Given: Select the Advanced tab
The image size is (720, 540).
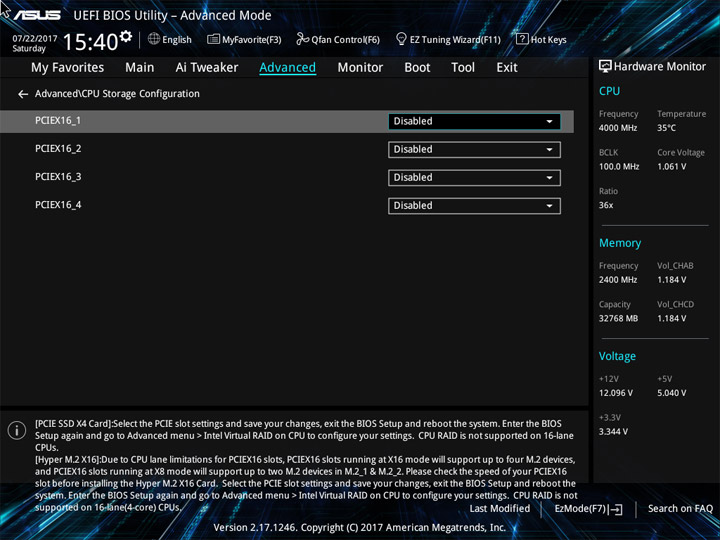Looking at the screenshot, I should pos(287,68).
